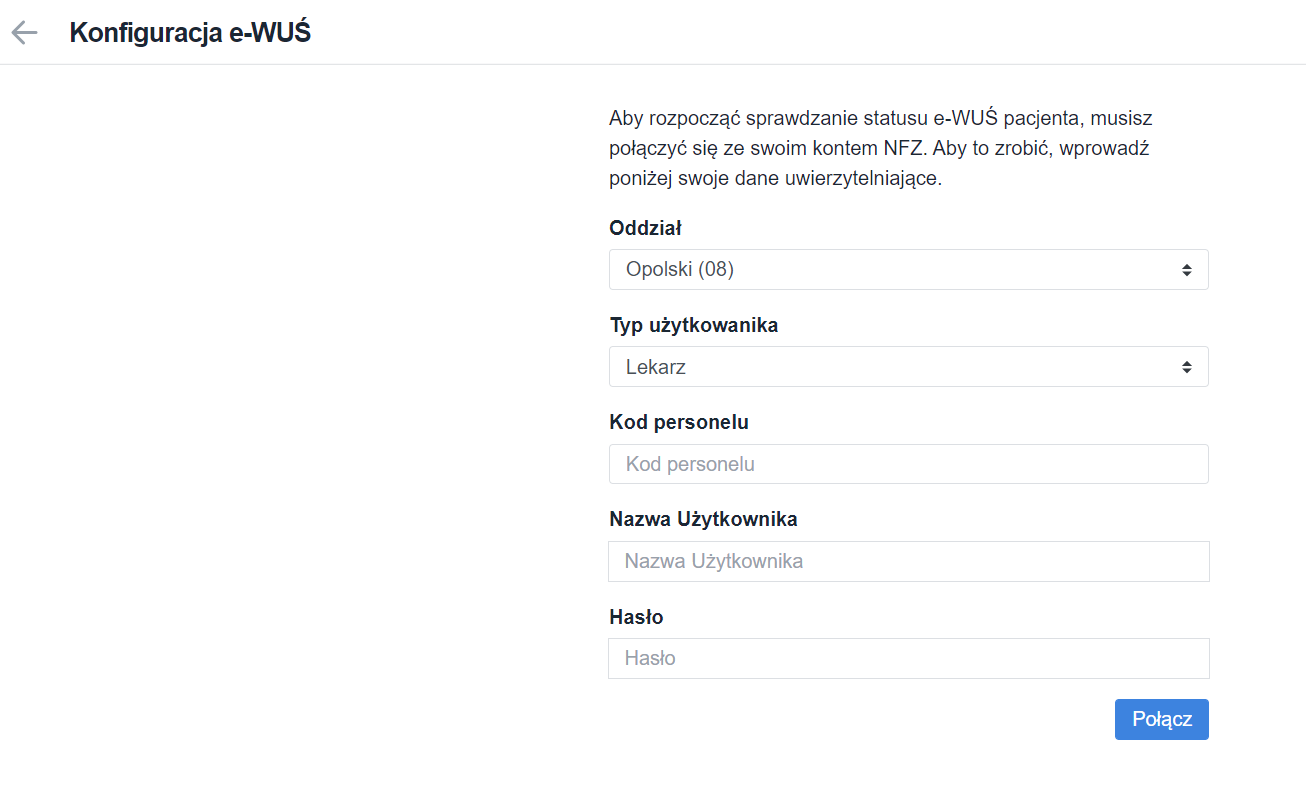This screenshot has width=1306, height=785.
Task: Click the stepper arrows beside Lekarz
Action: point(1188,366)
